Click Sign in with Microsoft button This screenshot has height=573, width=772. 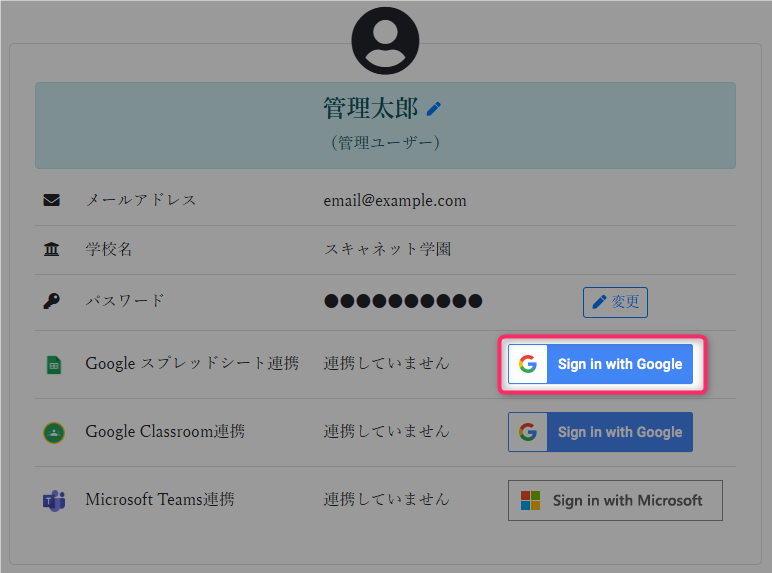click(615, 501)
